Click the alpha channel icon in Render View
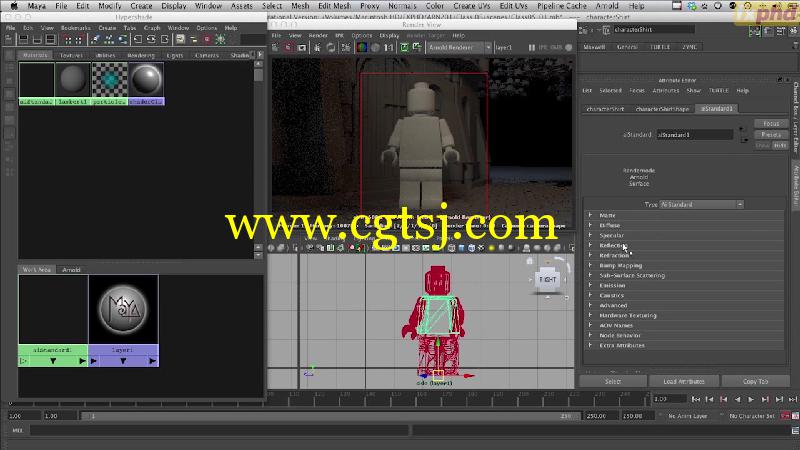Screen dimensions: 800x450 (376, 47)
